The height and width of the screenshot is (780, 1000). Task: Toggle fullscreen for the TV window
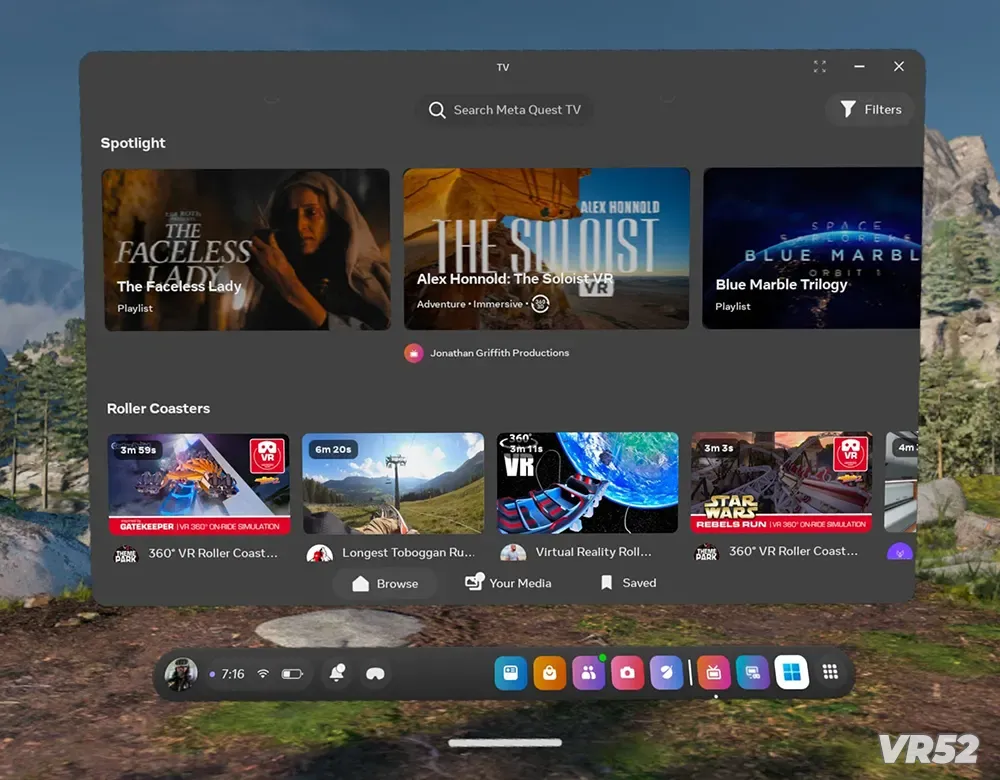(x=820, y=66)
